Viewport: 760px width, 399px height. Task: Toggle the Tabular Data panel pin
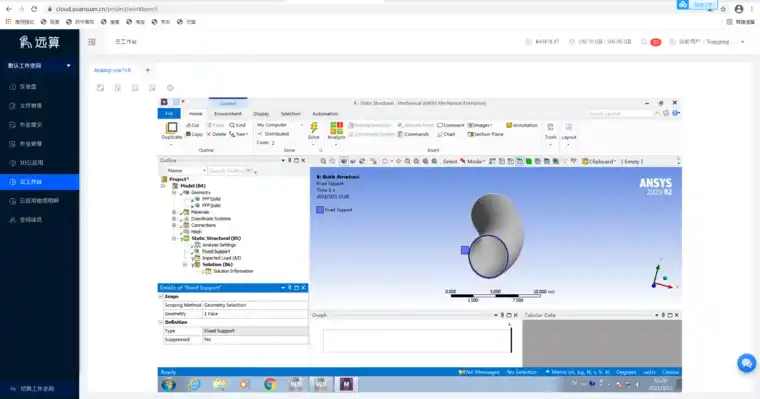coord(663,315)
